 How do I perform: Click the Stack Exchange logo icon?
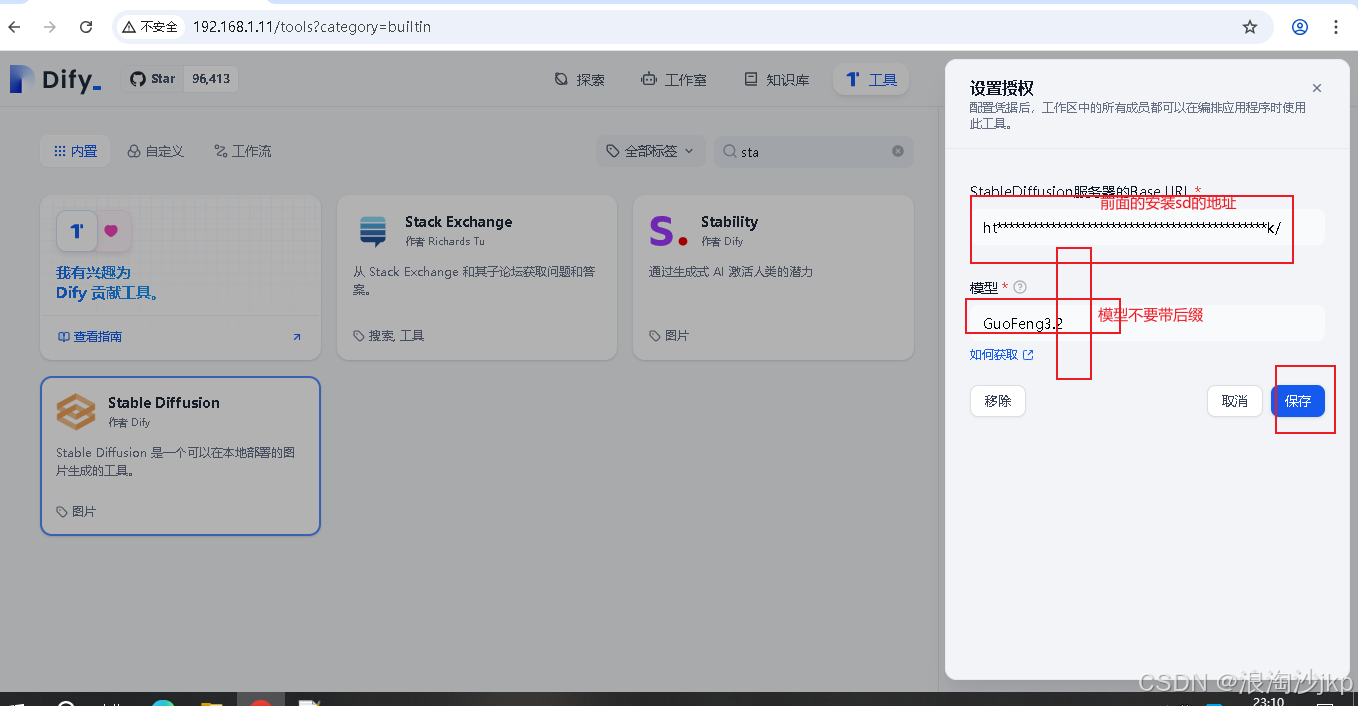pyautogui.click(x=373, y=231)
